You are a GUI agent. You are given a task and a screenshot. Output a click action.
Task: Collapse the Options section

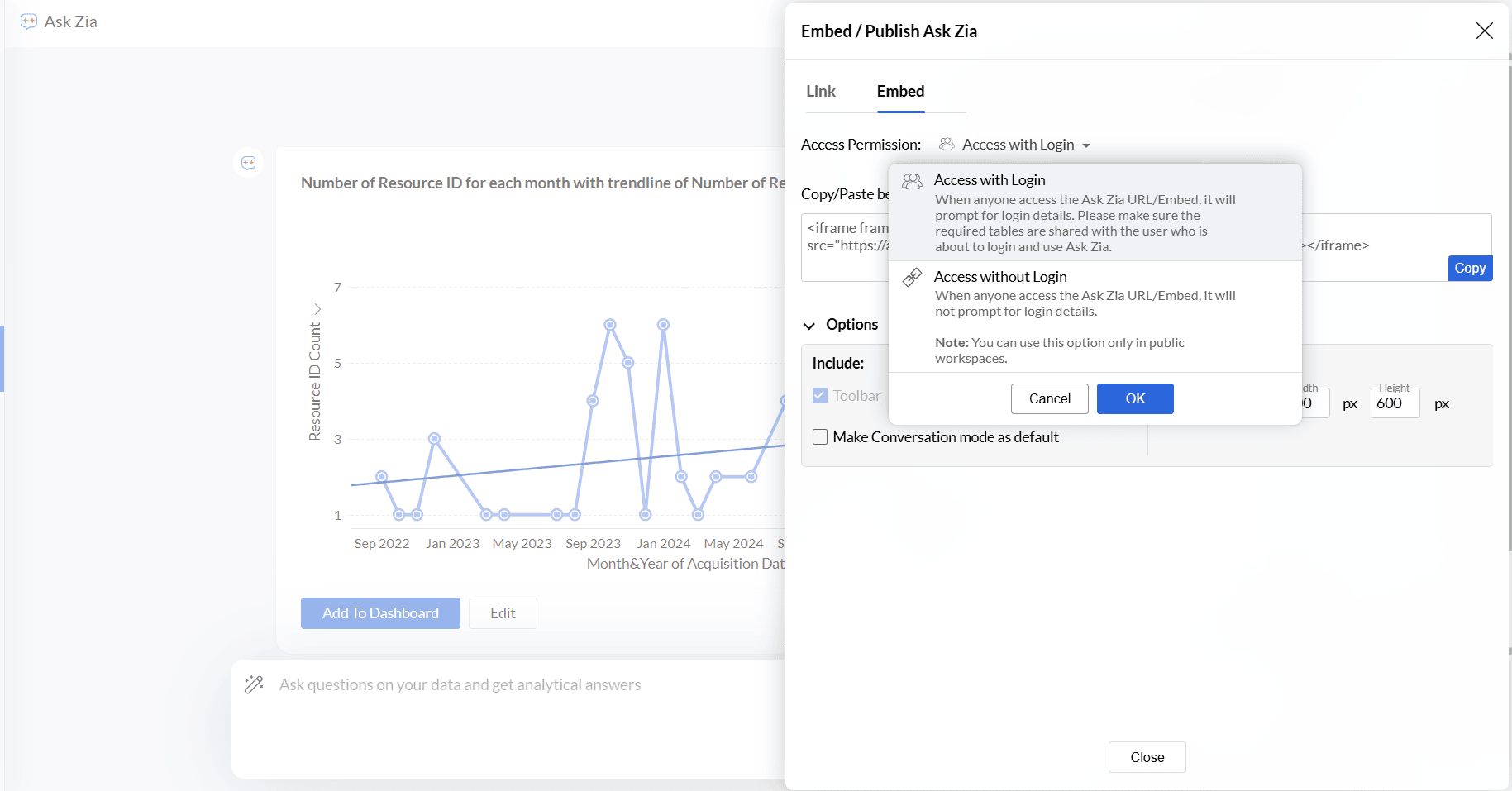[809, 326]
